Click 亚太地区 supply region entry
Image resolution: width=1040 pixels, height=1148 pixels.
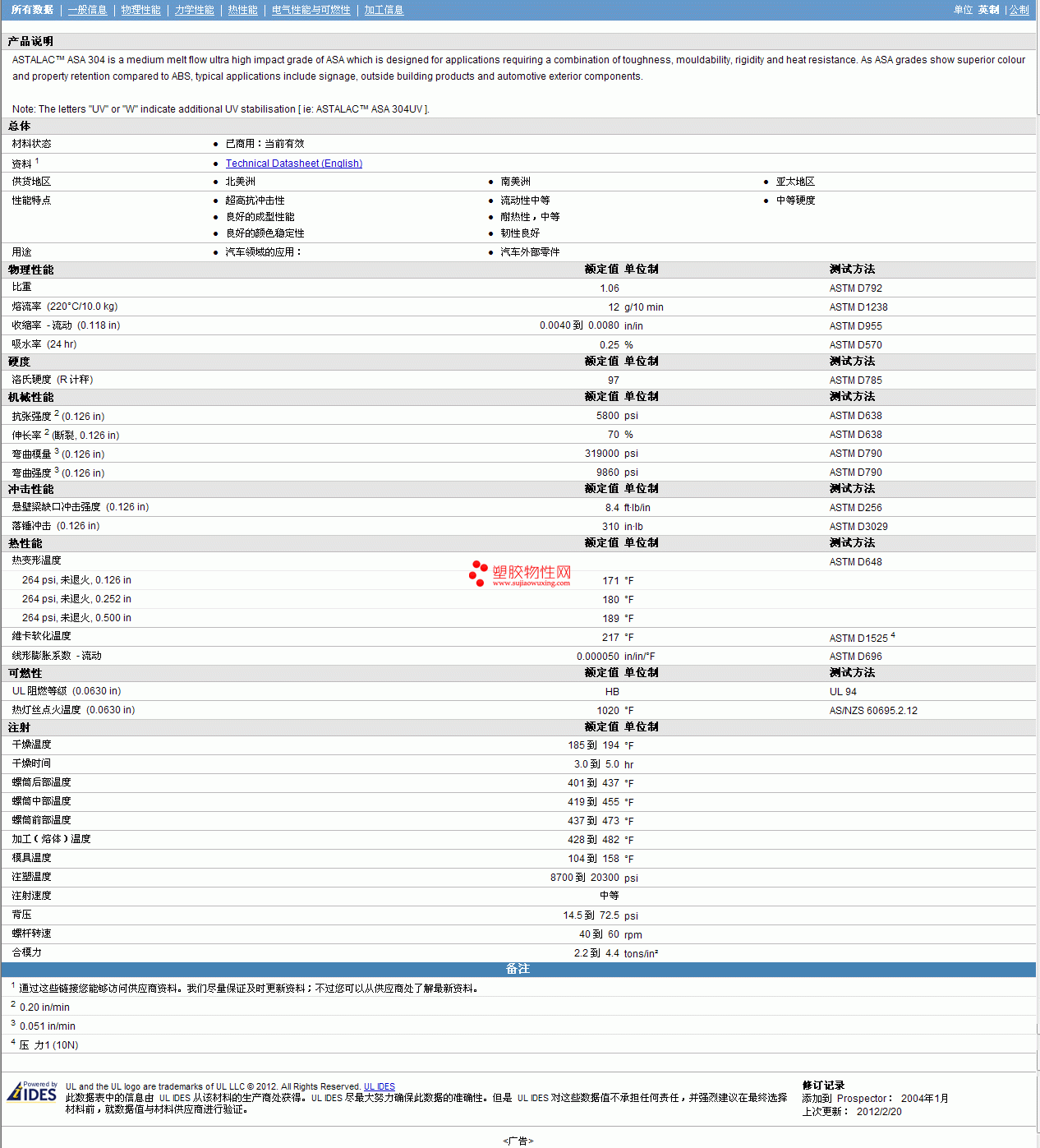click(795, 182)
